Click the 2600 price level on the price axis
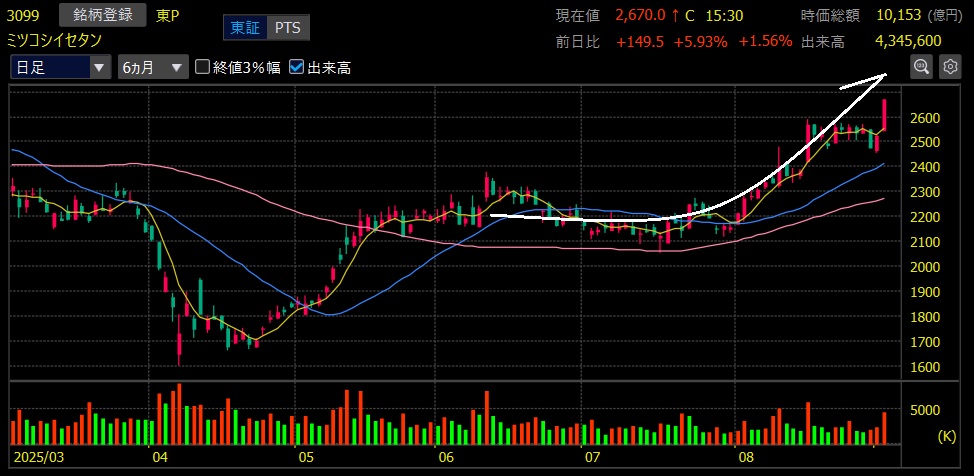 (x=927, y=118)
